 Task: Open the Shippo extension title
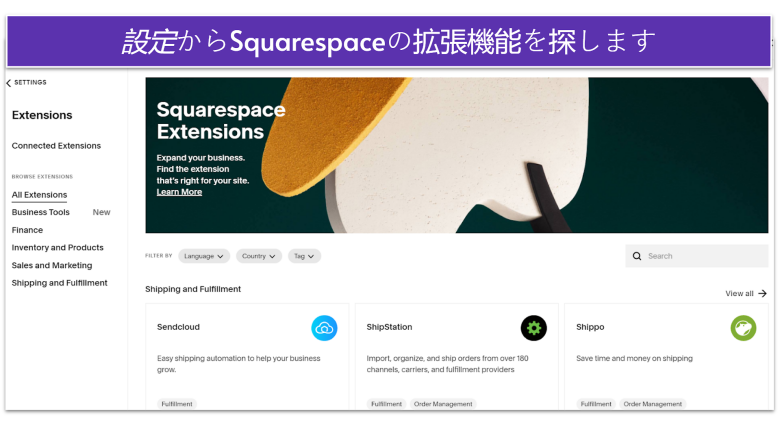590,327
